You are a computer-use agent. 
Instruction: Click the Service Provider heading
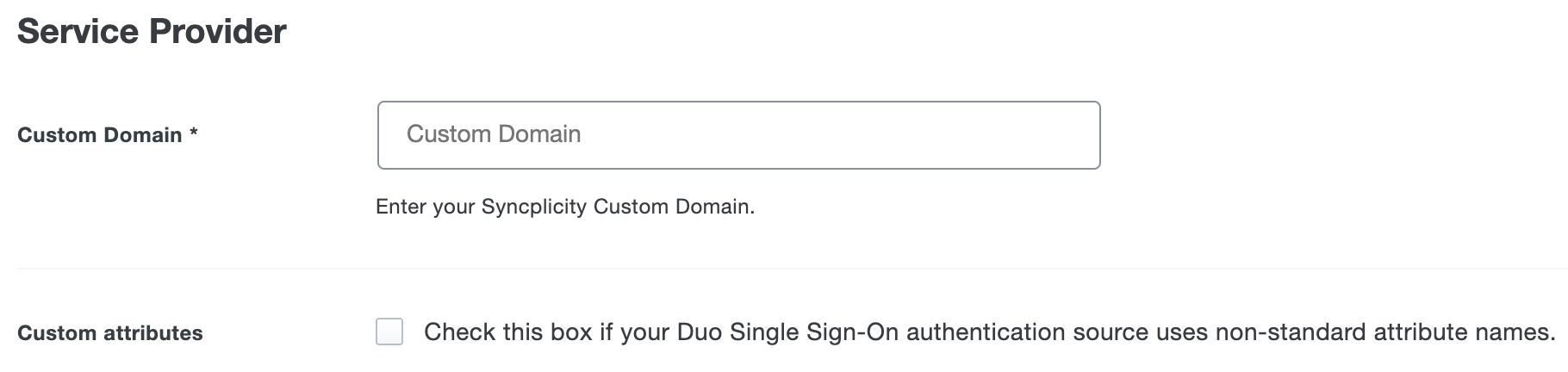coord(152,32)
